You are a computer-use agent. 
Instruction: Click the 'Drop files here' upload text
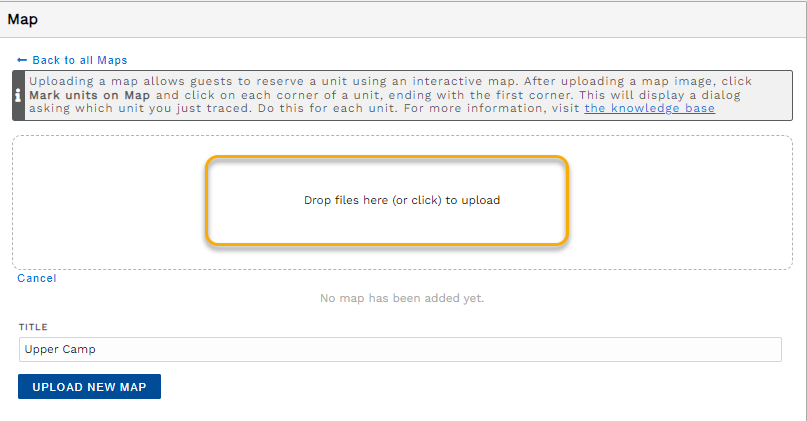point(401,200)
